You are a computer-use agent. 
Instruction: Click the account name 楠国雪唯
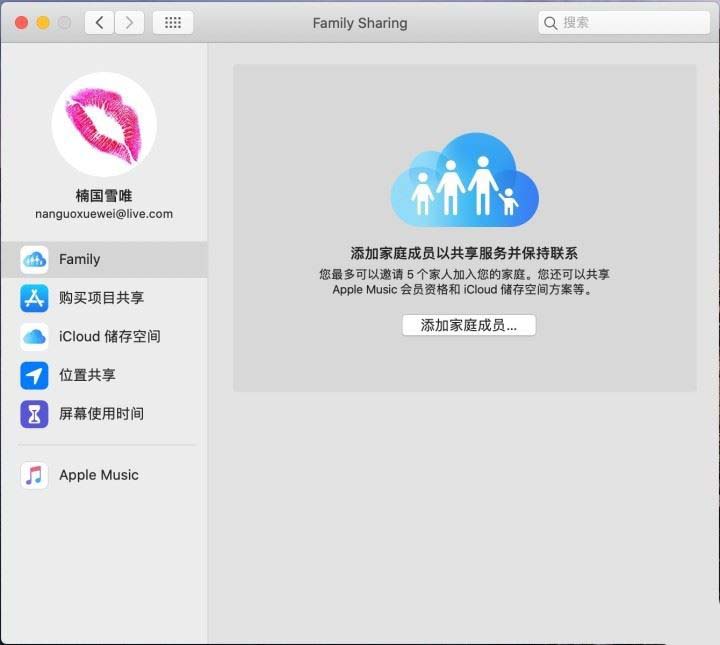(x=104, y=196)
